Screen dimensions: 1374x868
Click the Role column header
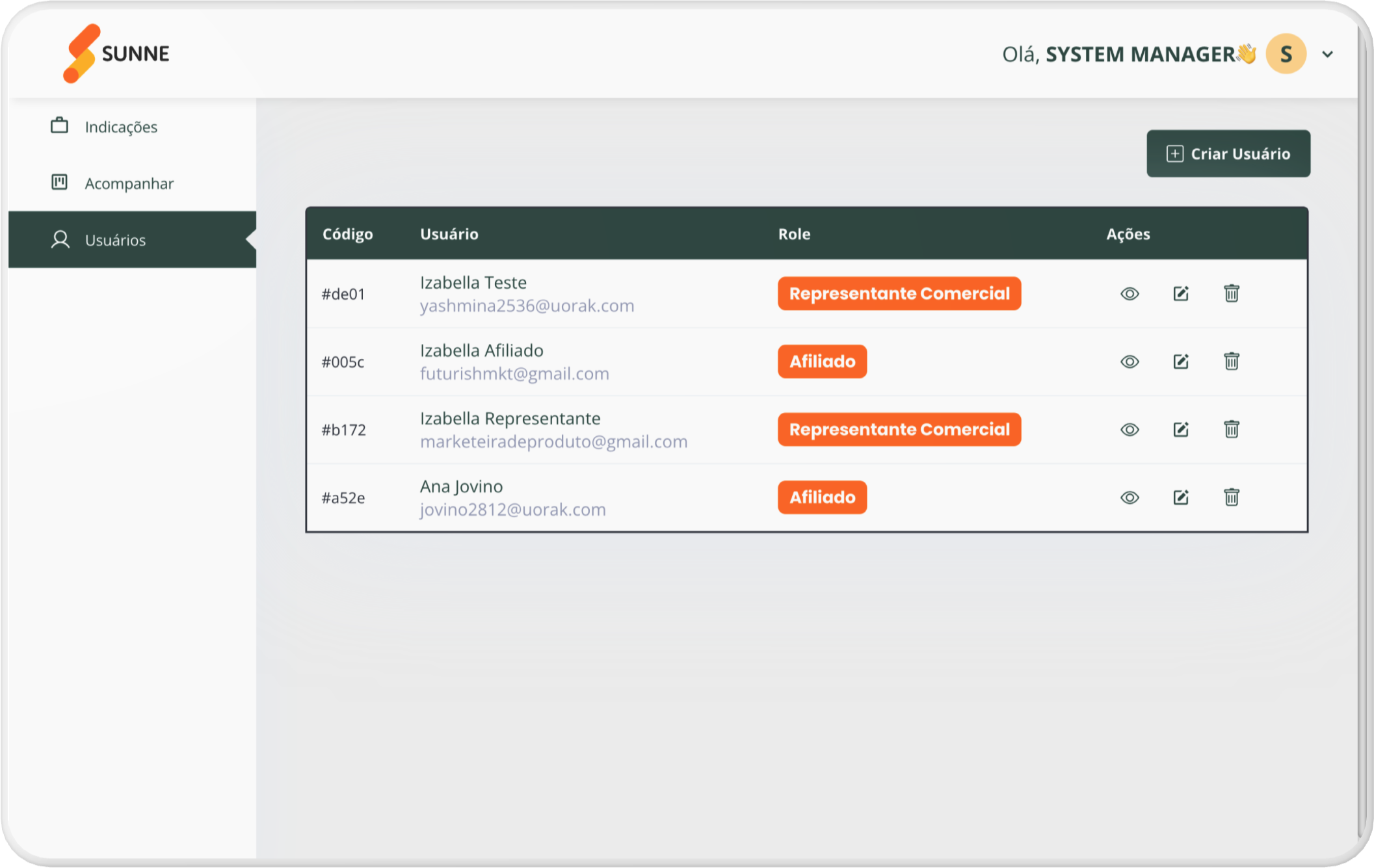[x=794, y=234]
